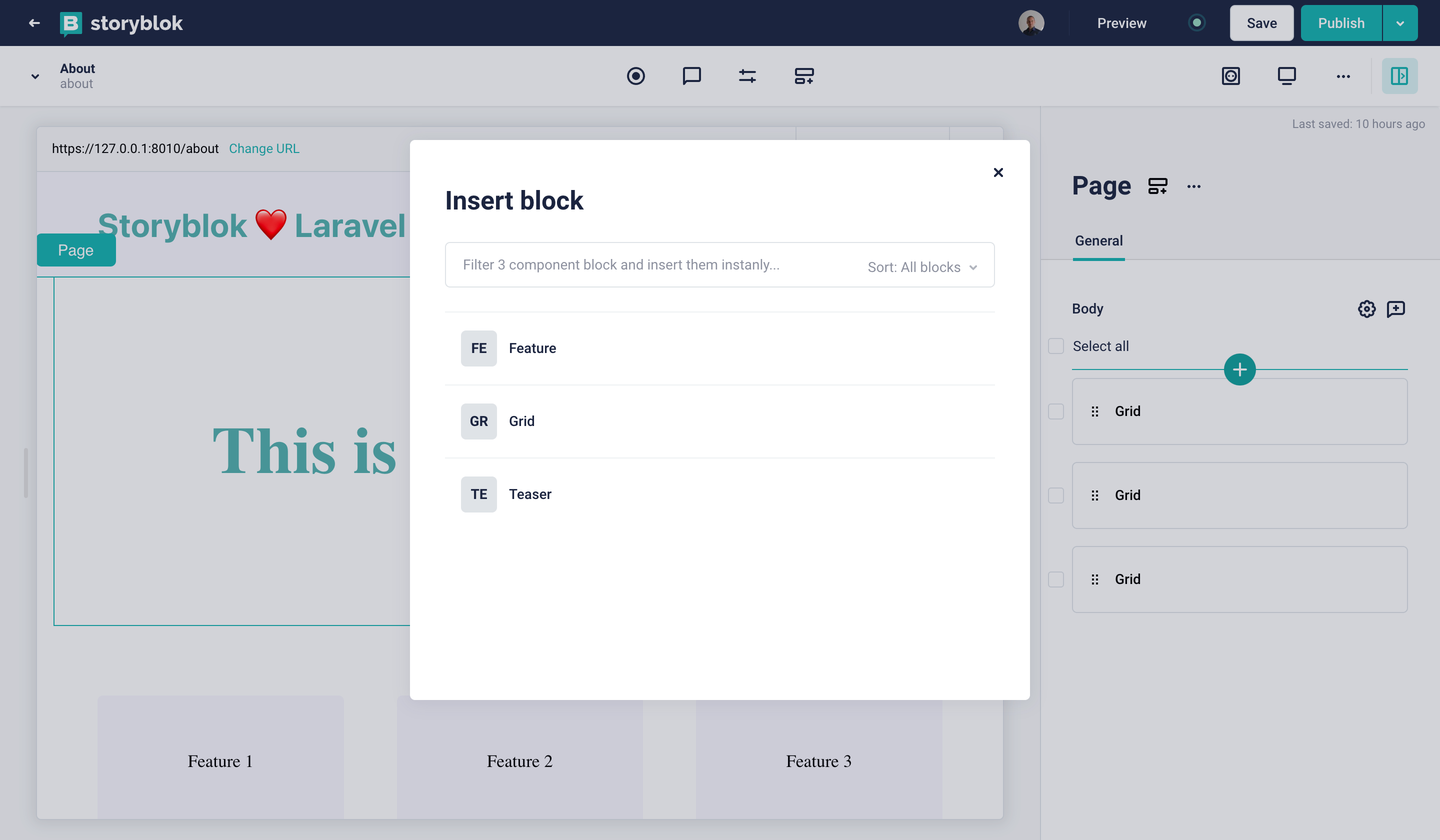Image resolution: width=1440 pixels, height=840 pixels.
Task: Click the FE block icon
Action: pos(478,348)
